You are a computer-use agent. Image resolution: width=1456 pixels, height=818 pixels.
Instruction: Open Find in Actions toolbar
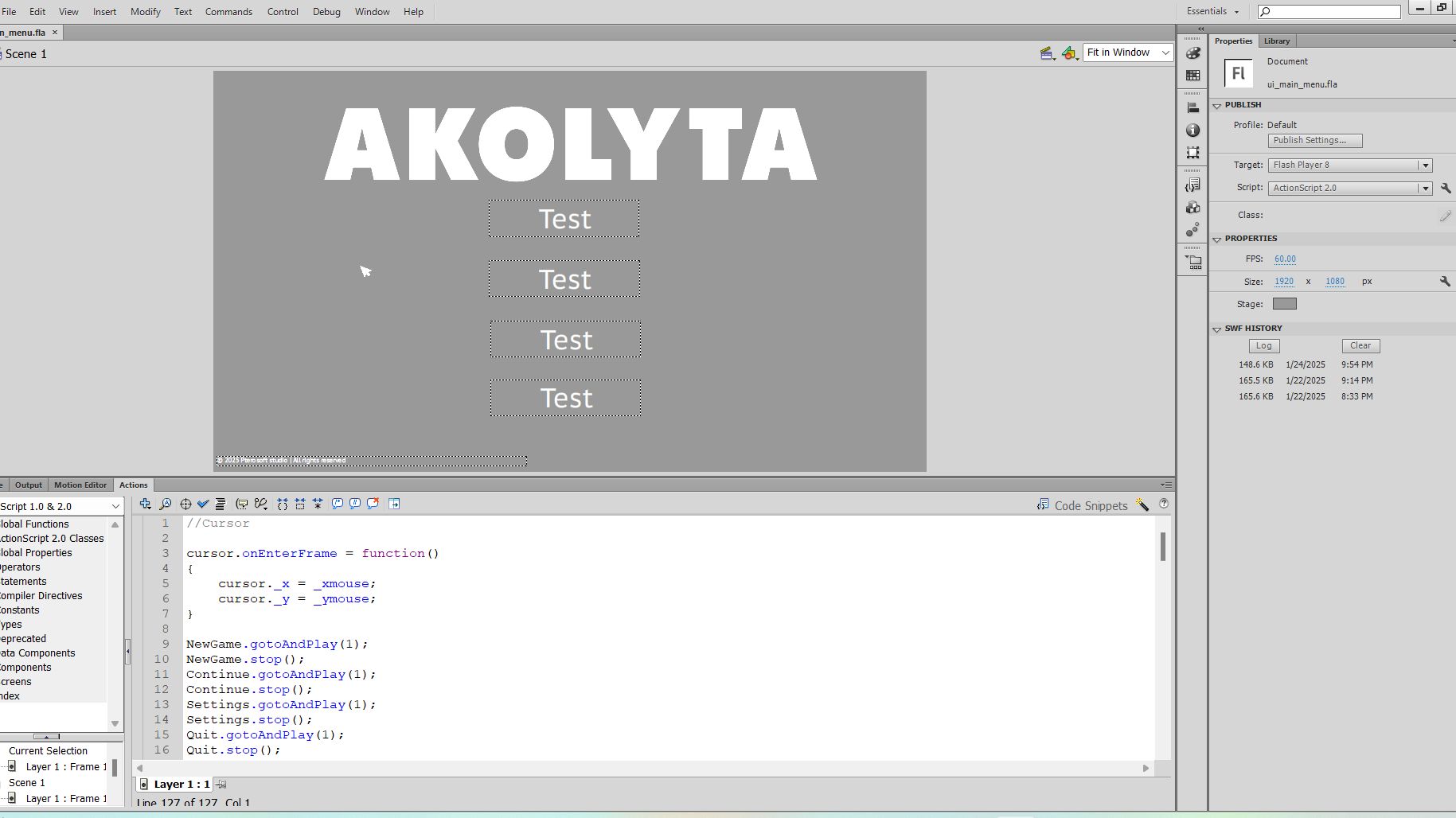165,504
